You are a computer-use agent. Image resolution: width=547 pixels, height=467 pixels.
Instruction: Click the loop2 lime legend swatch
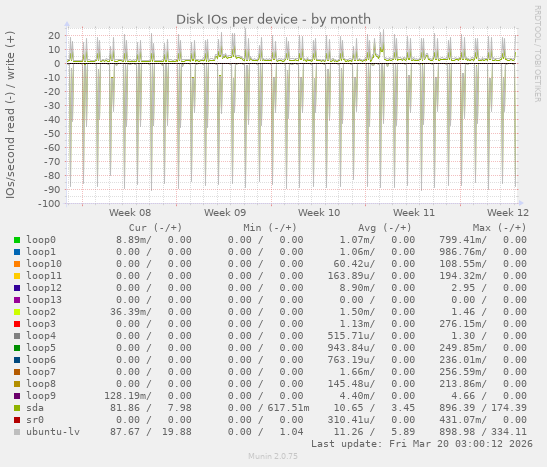point(17,312)
